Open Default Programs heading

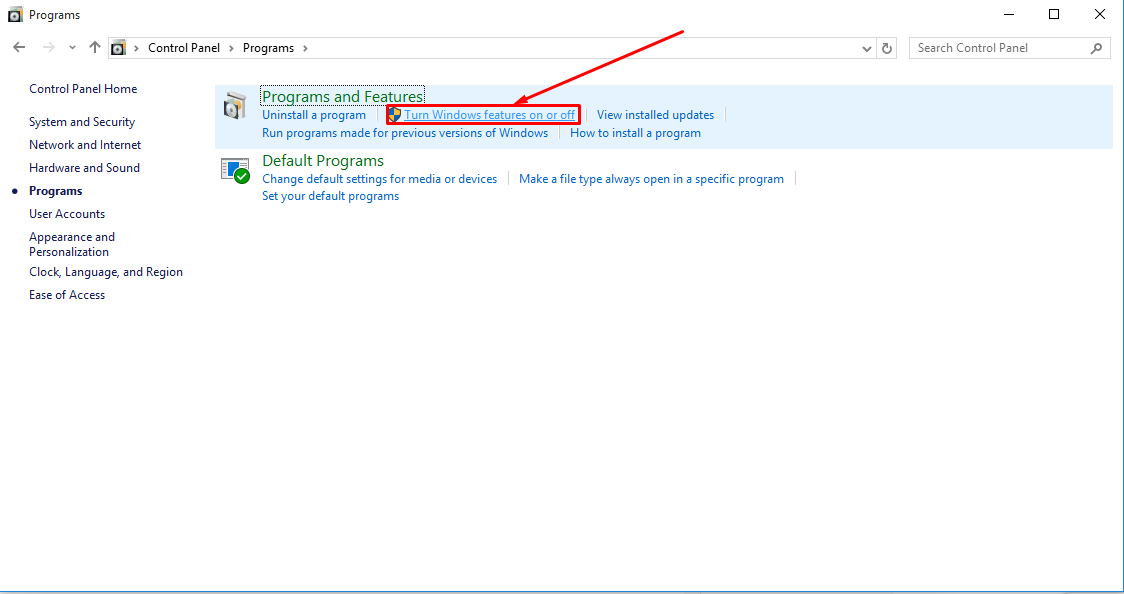[323, 161]
